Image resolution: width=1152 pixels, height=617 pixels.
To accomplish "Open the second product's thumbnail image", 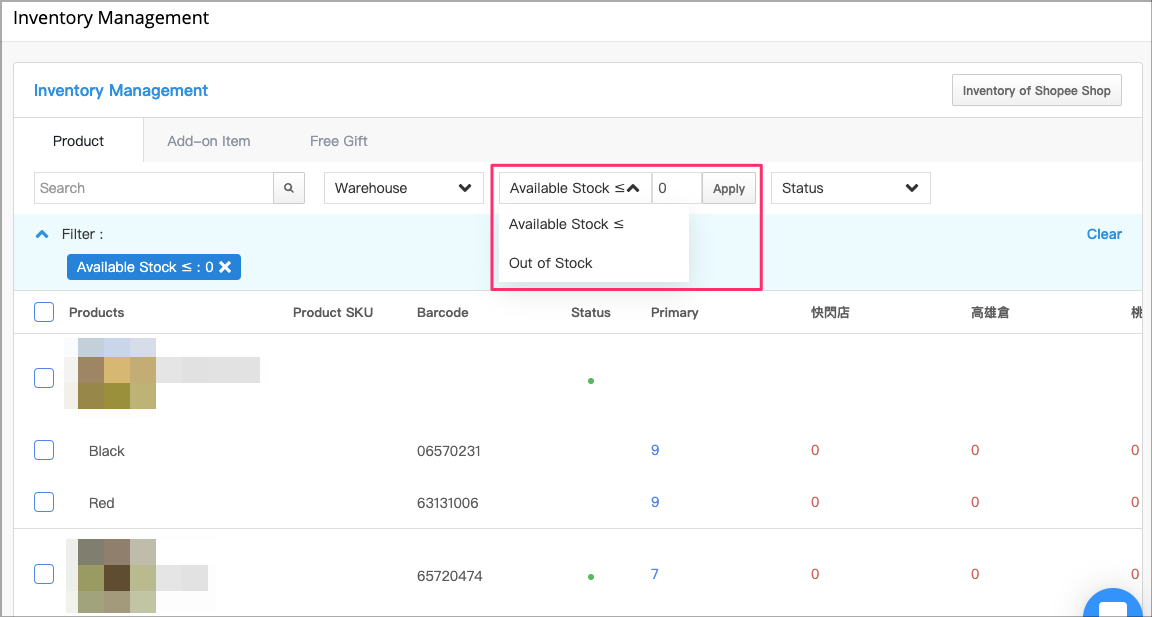I will (117, 576).
